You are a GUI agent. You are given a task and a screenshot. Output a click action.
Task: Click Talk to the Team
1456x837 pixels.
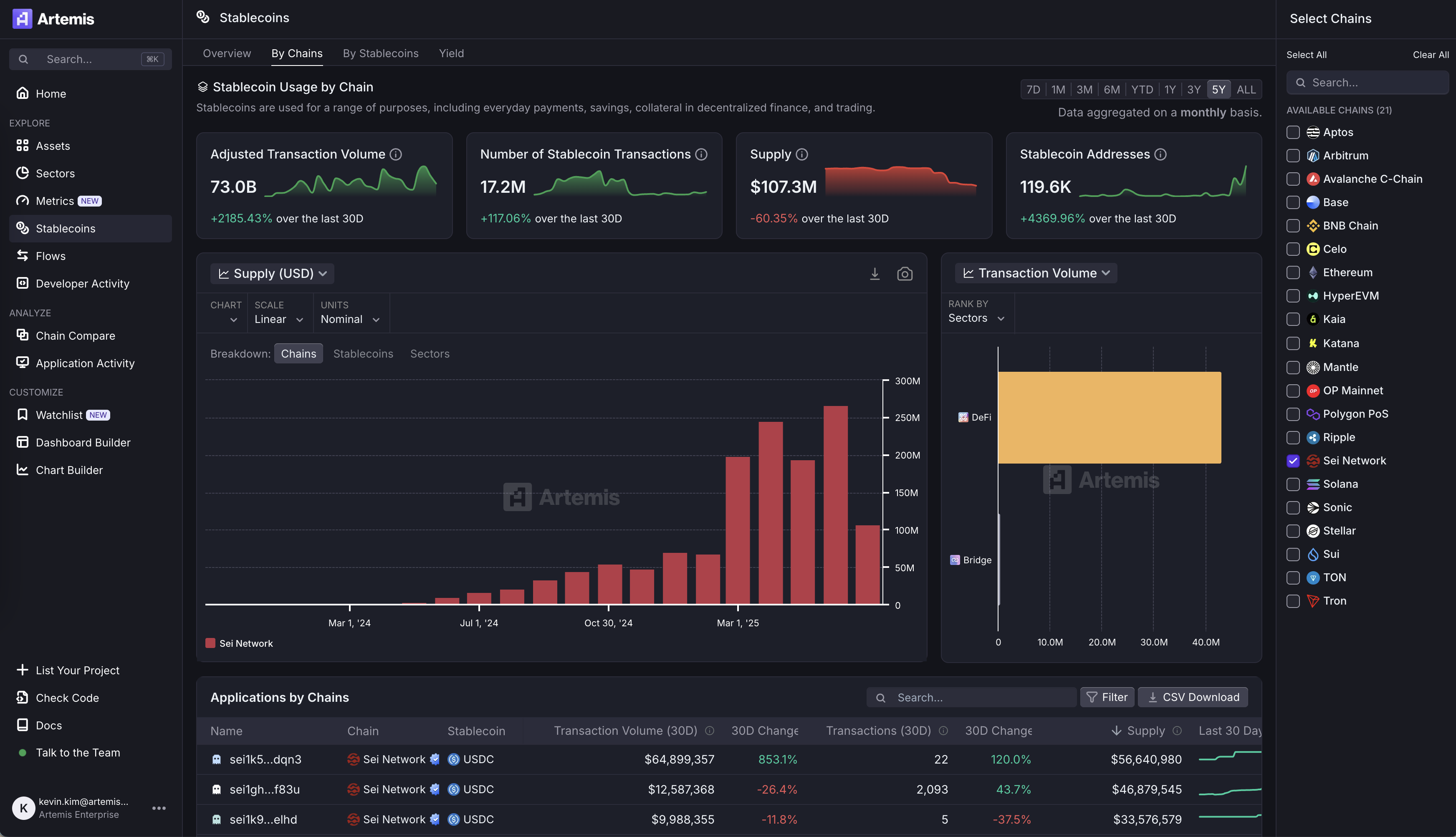[x=78, y=752]
